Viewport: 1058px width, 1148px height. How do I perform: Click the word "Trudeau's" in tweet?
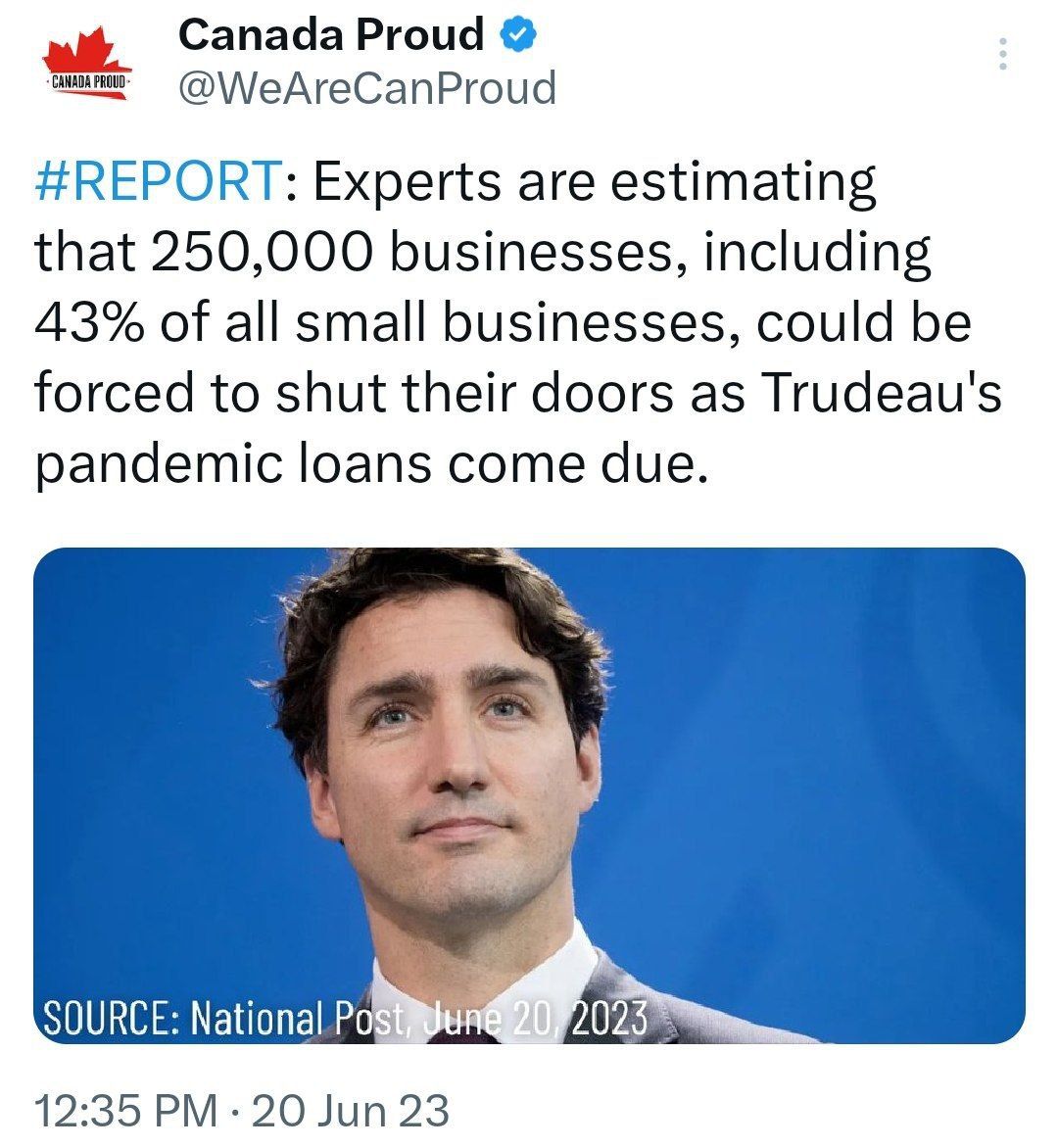881,393
